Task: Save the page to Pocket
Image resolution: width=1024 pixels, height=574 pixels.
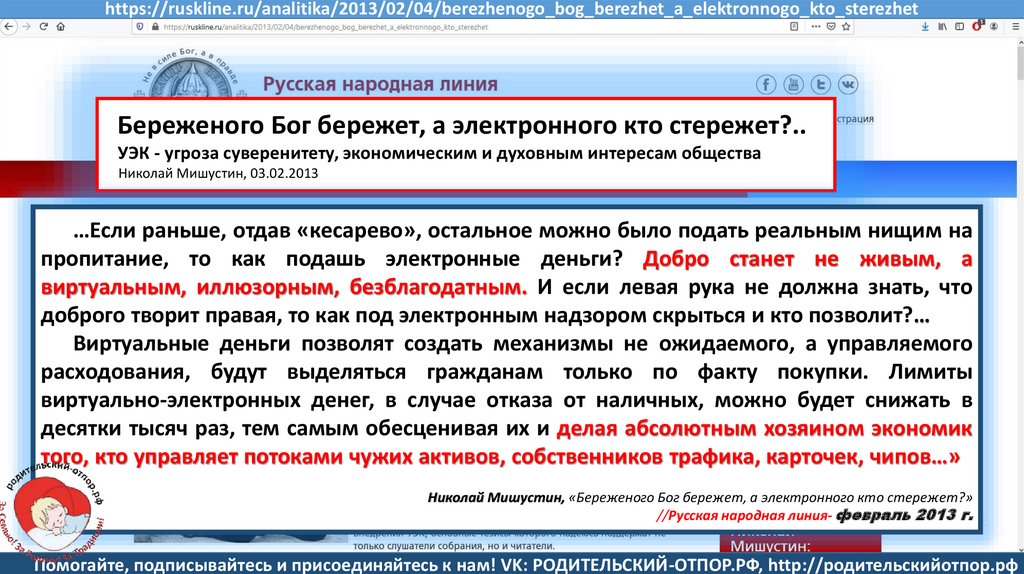Action: click(831, 27)
